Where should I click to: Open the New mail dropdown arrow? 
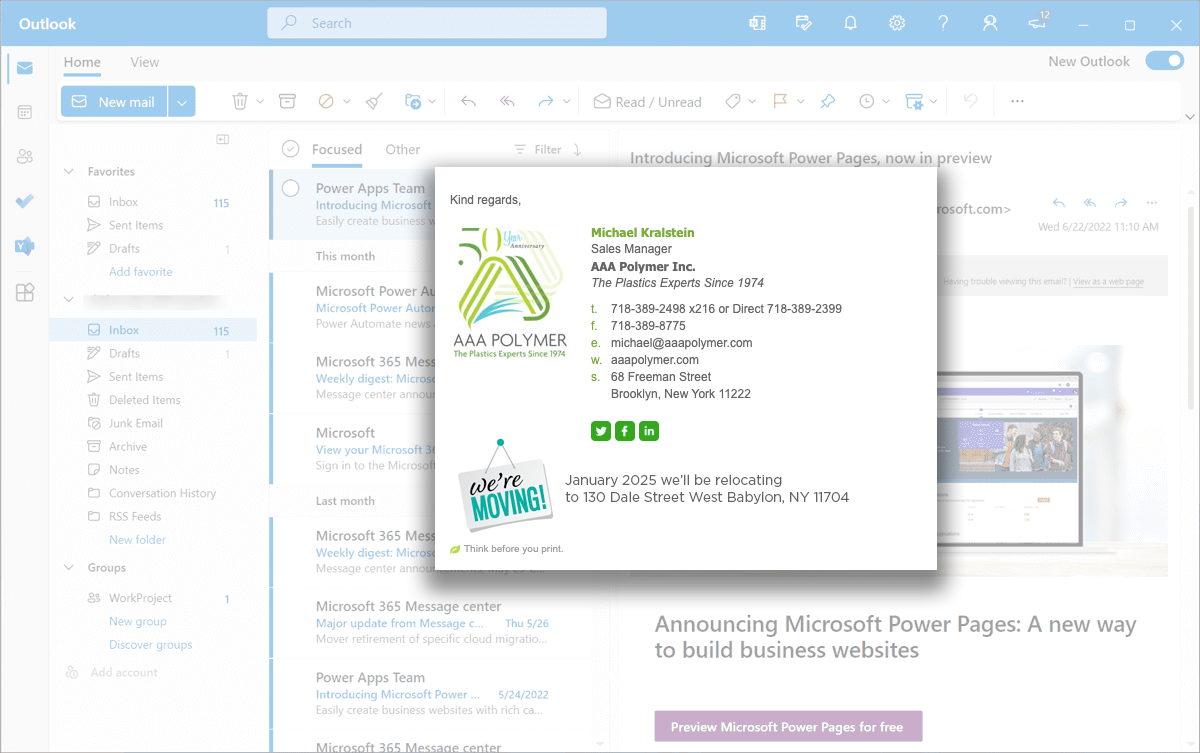click(x=182, y=102)
